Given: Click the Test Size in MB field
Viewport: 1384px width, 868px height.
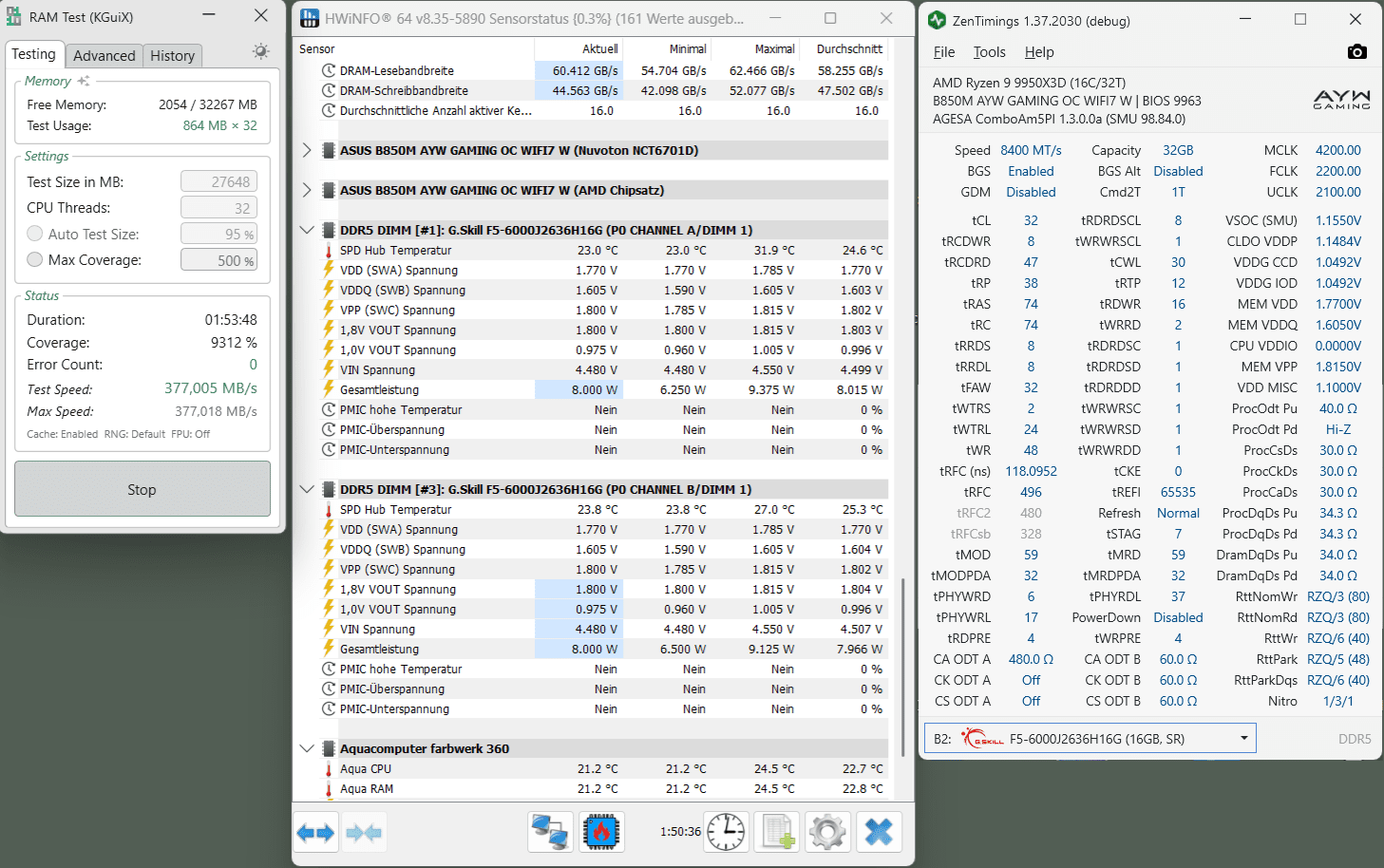Looking at the screenshot, I should coord(219,181).
